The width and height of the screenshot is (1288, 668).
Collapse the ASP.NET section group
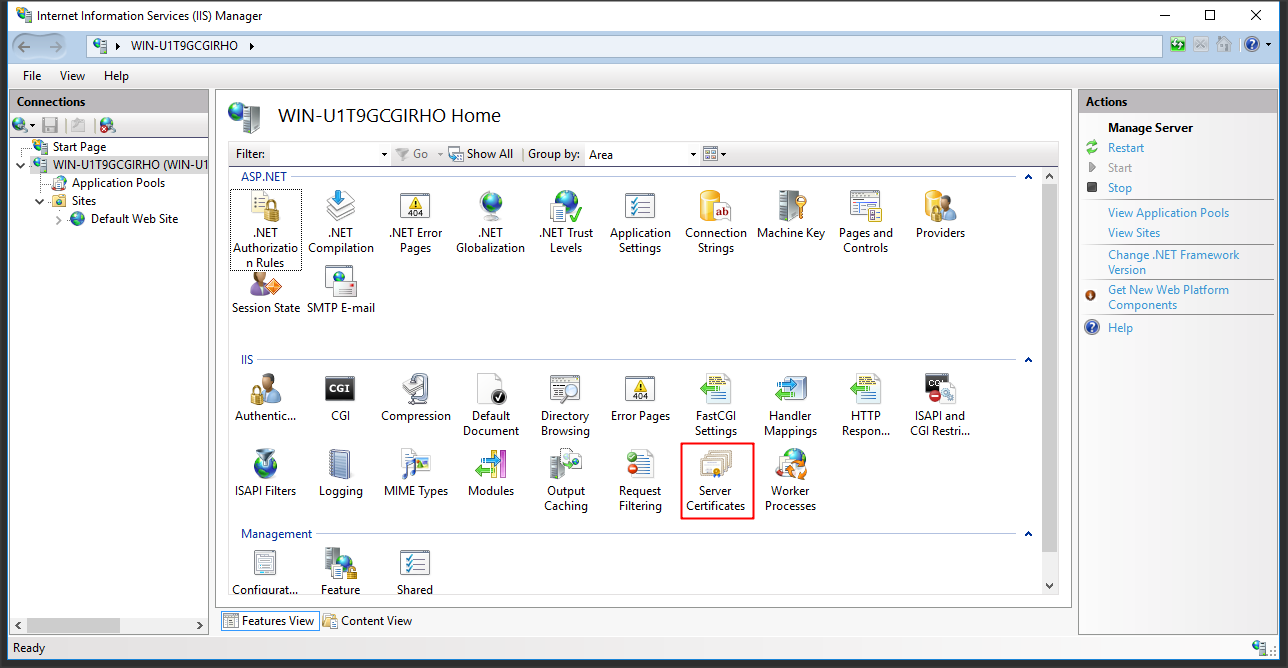click(x=1028, y=177)
